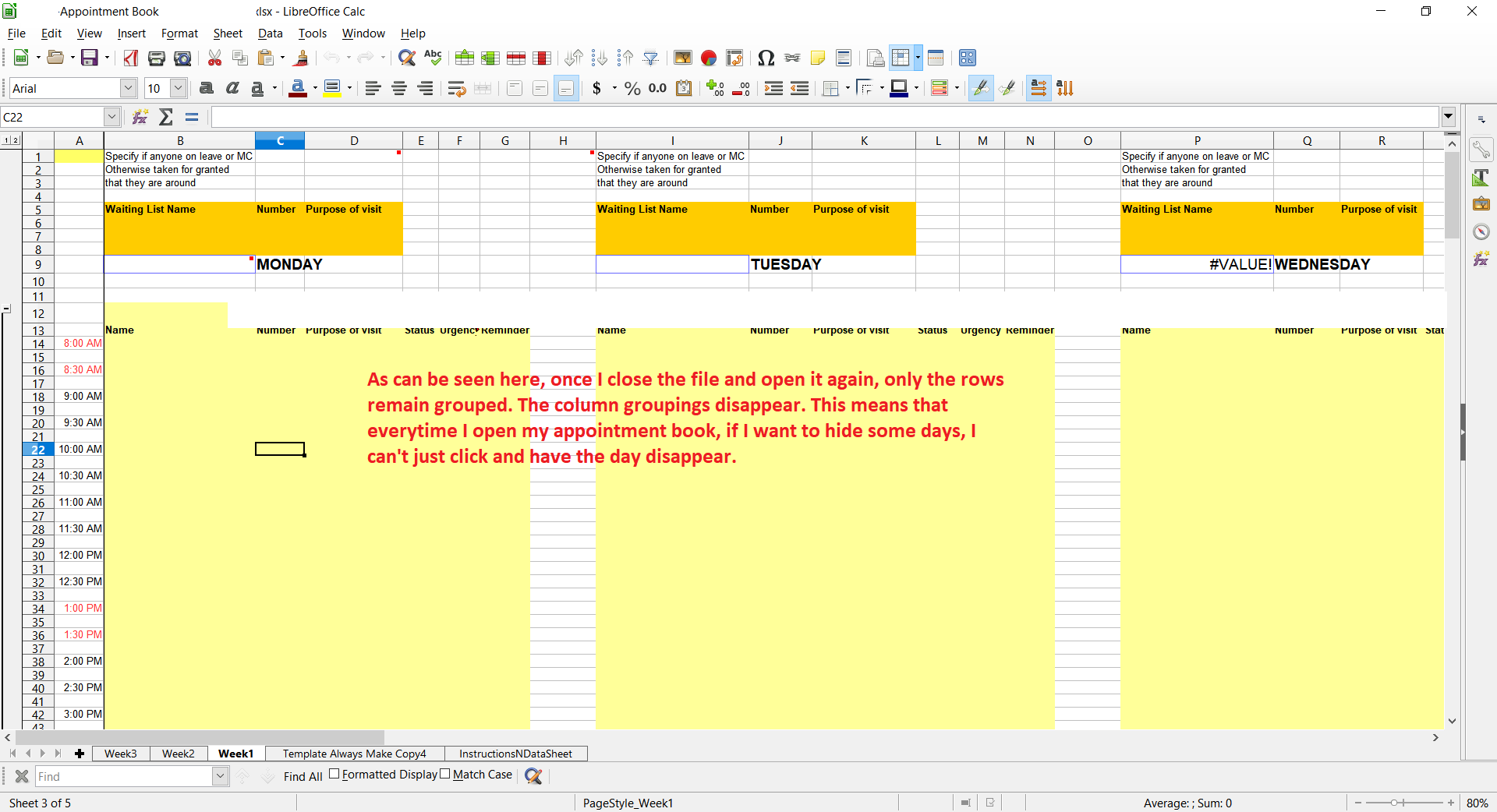The width and height of the screenshot is (1497, 812).
Task: Click Headers and Footers icon
Action: click(x=844, y=58)
